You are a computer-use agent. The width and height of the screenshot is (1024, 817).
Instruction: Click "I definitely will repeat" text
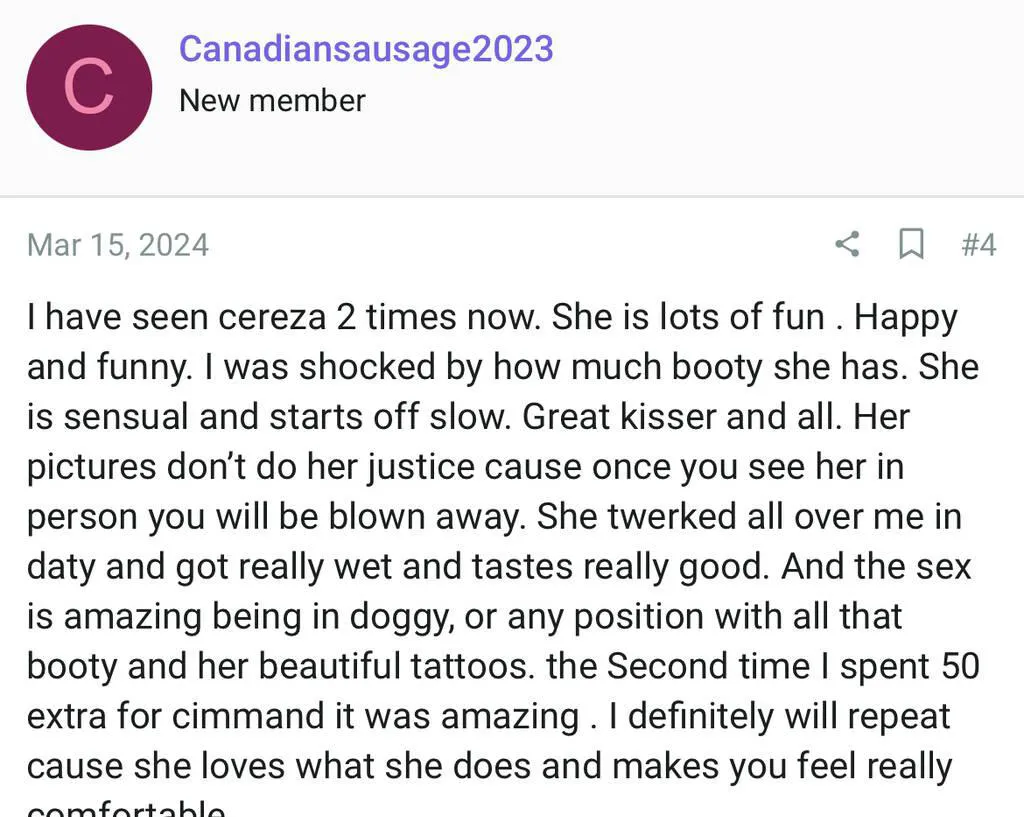(x=776, y=716)
